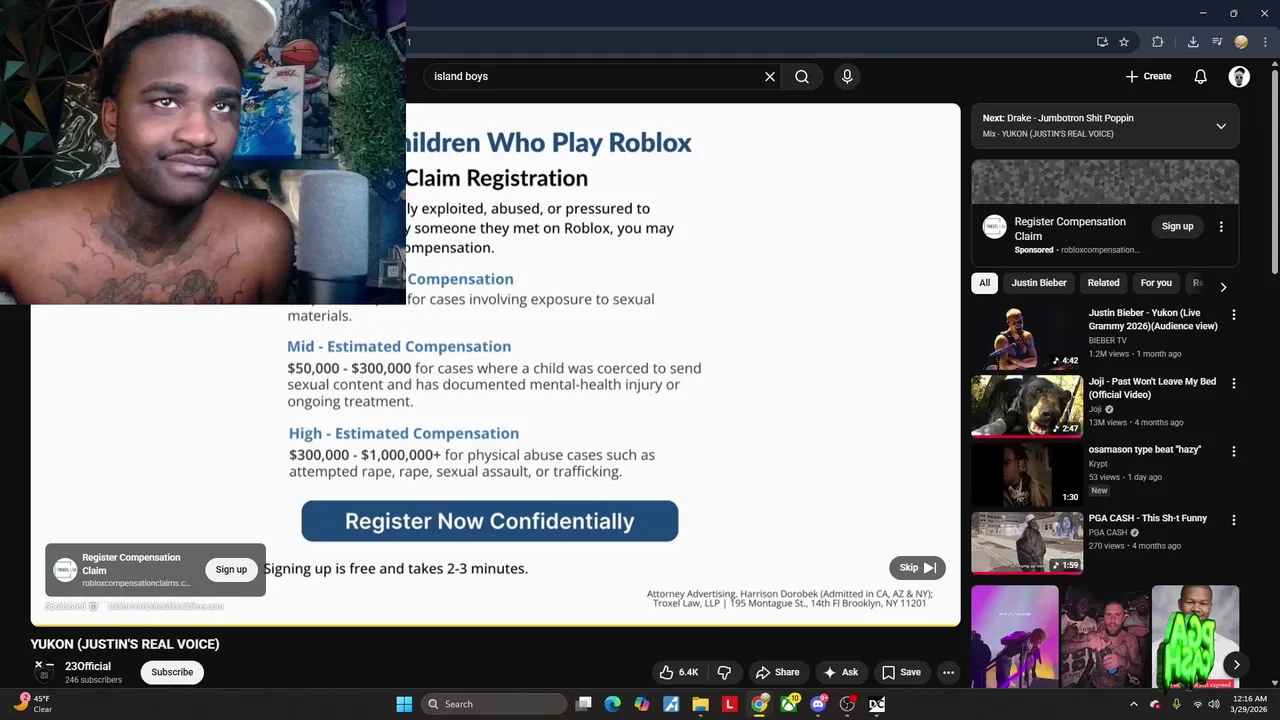This screenshot has height=720, width=1280.
Task: Open Microsoft Edge from taskbar
Action: pos(613,704)
